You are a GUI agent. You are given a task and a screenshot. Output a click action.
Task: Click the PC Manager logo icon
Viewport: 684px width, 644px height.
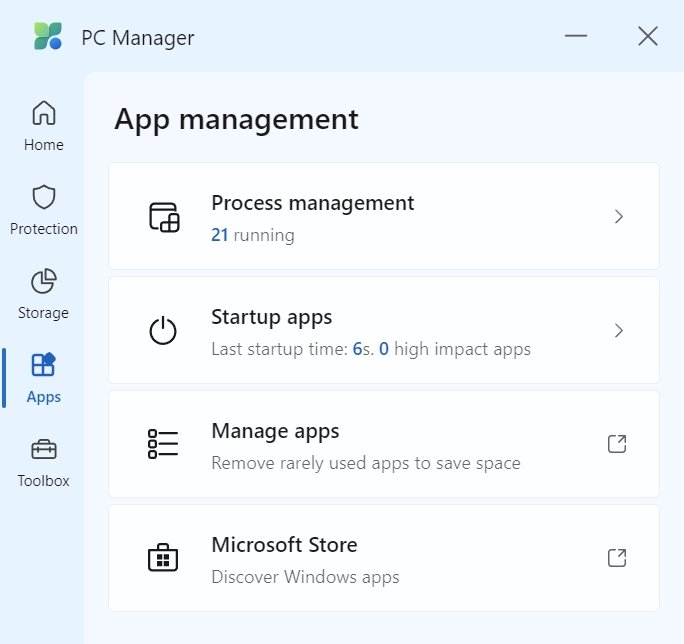click(x=48, y=36)
